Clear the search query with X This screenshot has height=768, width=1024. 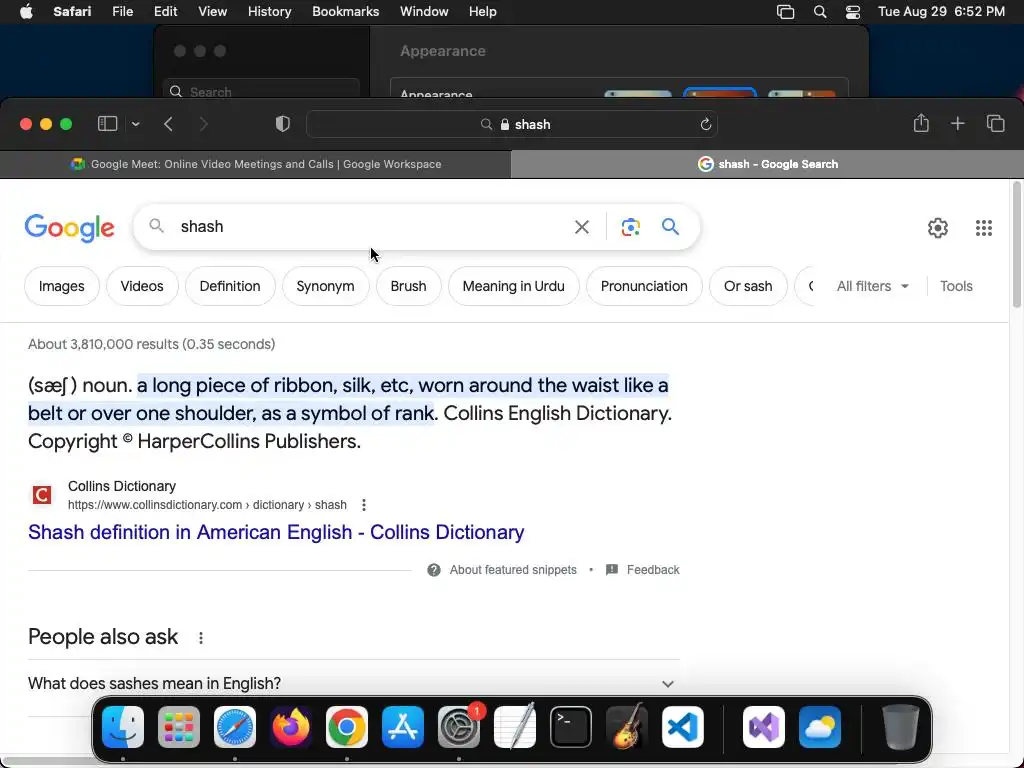click(x=581, y=227)
